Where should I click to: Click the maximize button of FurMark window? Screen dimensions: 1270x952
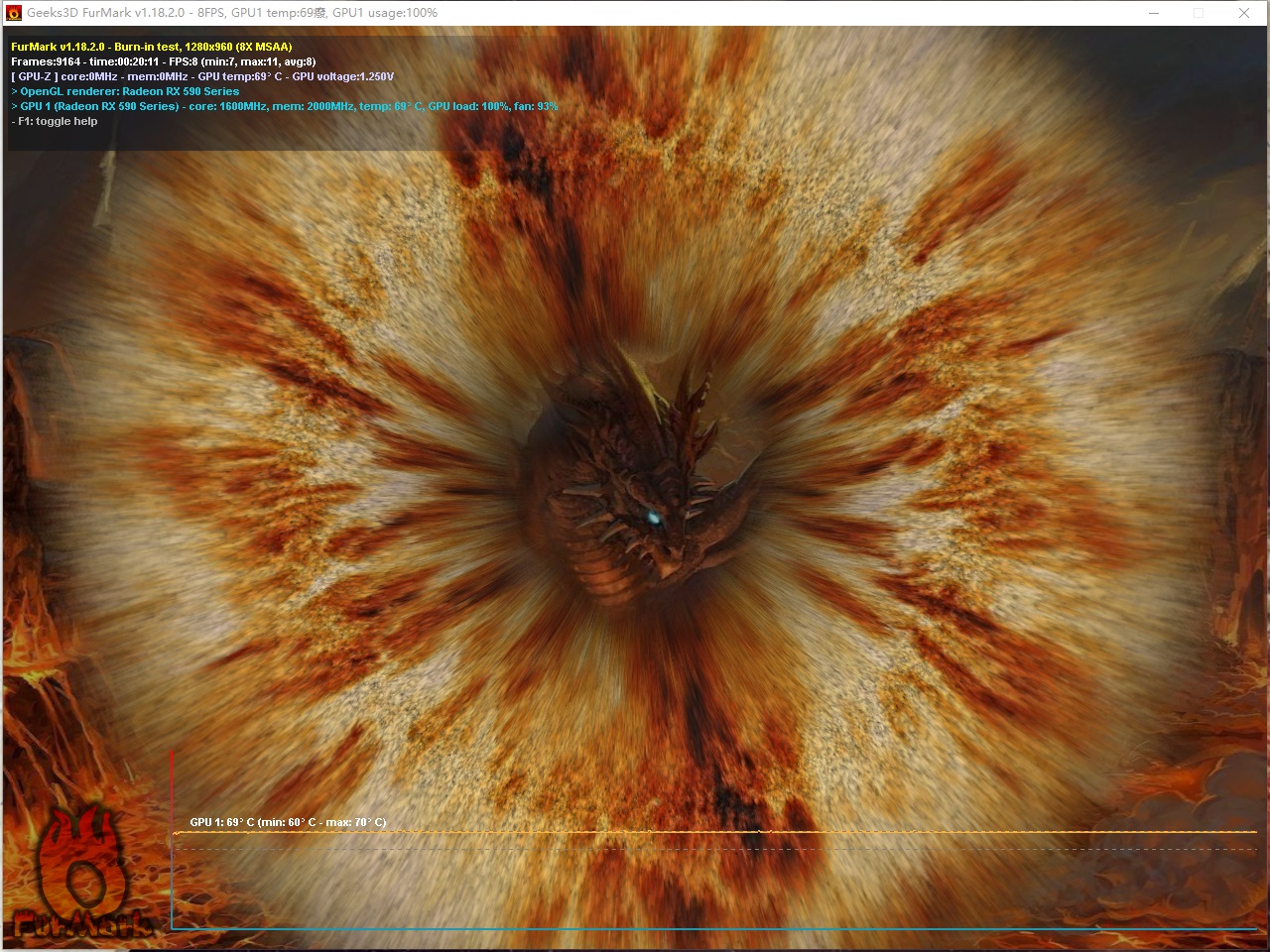[1199, 13]
